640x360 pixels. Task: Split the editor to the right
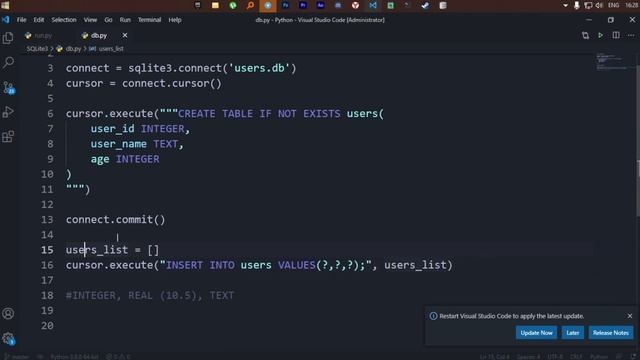coord(616,36)
